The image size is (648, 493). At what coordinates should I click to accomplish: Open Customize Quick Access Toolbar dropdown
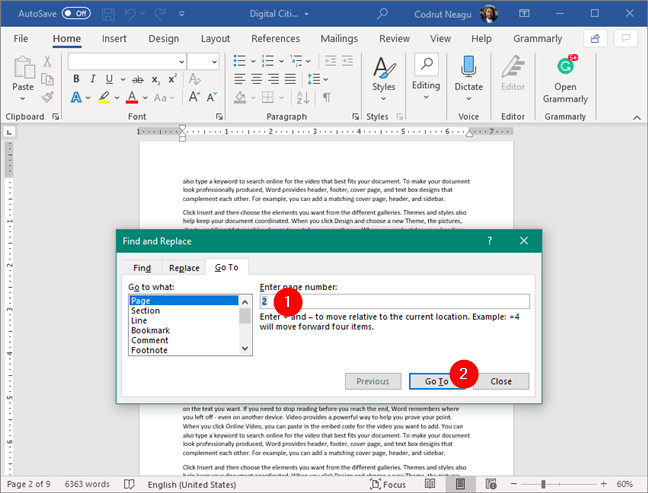click(181, 14)
